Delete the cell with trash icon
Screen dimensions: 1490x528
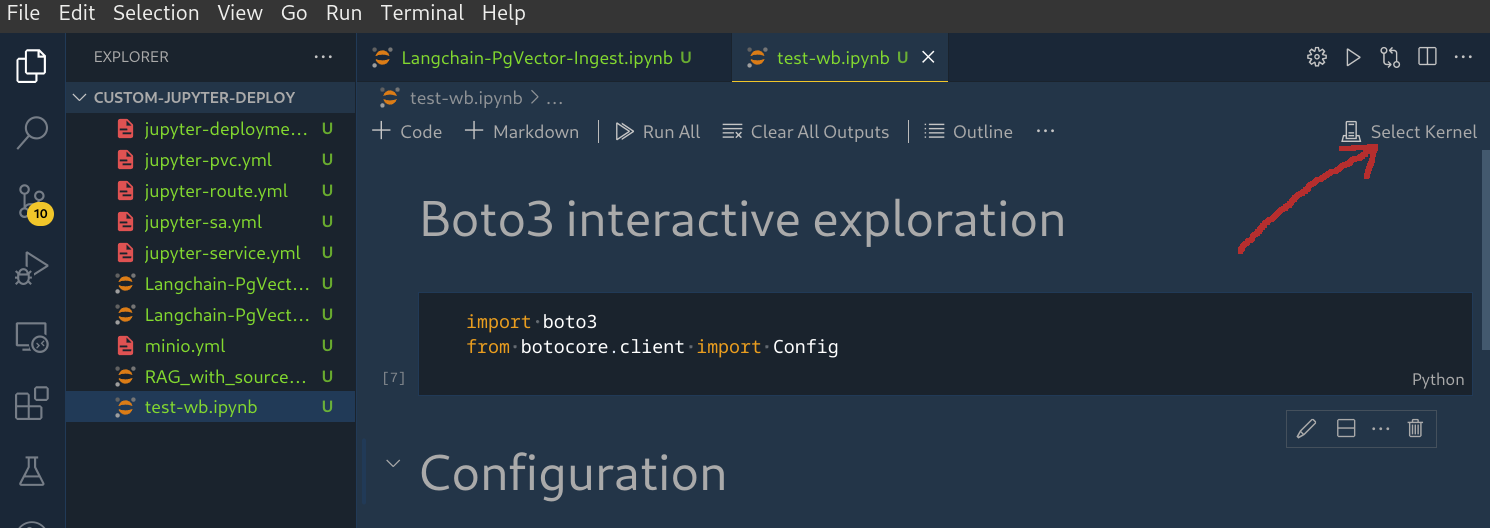click(1415, 429)
